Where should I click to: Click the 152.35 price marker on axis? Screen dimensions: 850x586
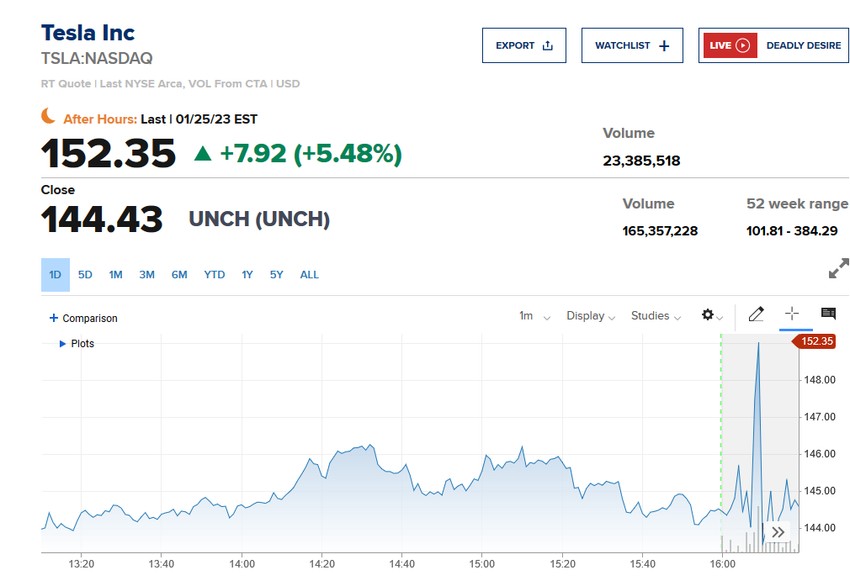[x=816, y=341]
